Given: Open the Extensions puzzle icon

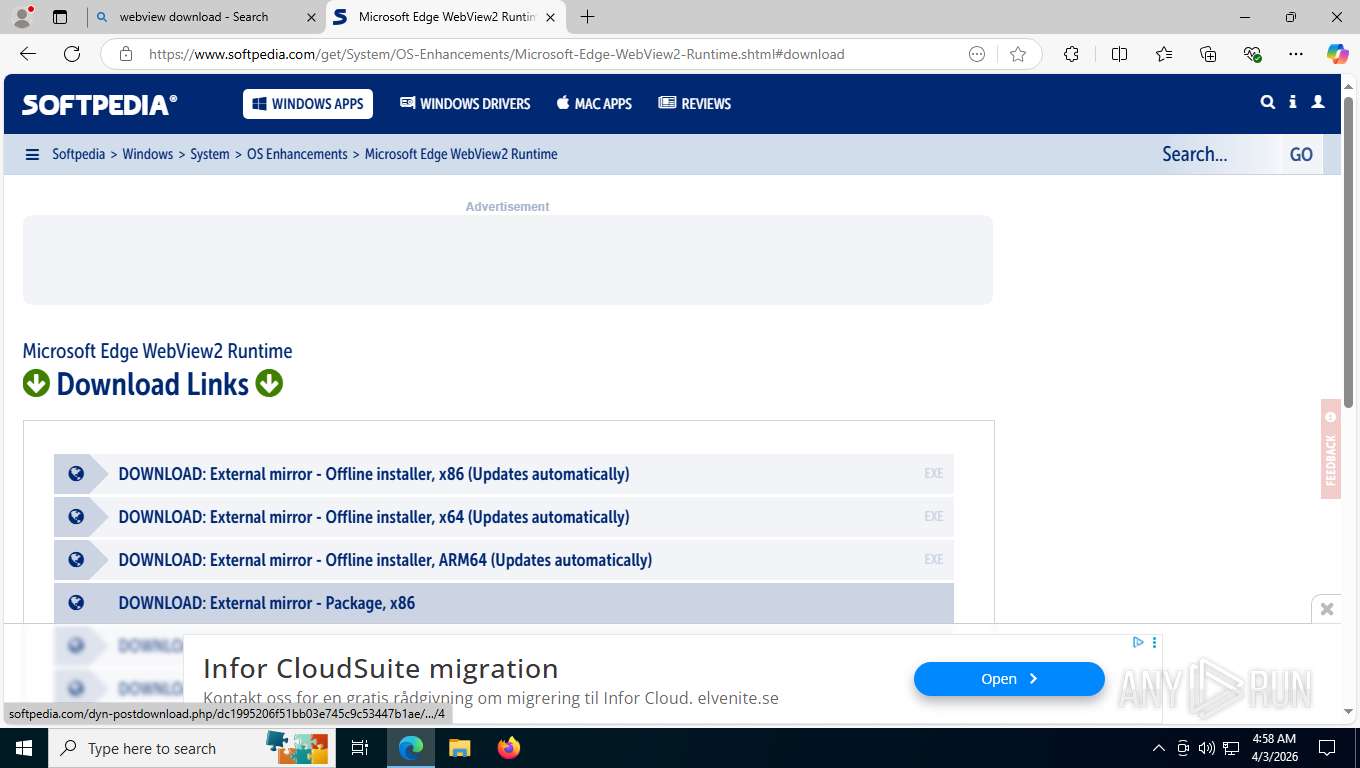Looking at the screenshot, I should [x=1071, y=54].
